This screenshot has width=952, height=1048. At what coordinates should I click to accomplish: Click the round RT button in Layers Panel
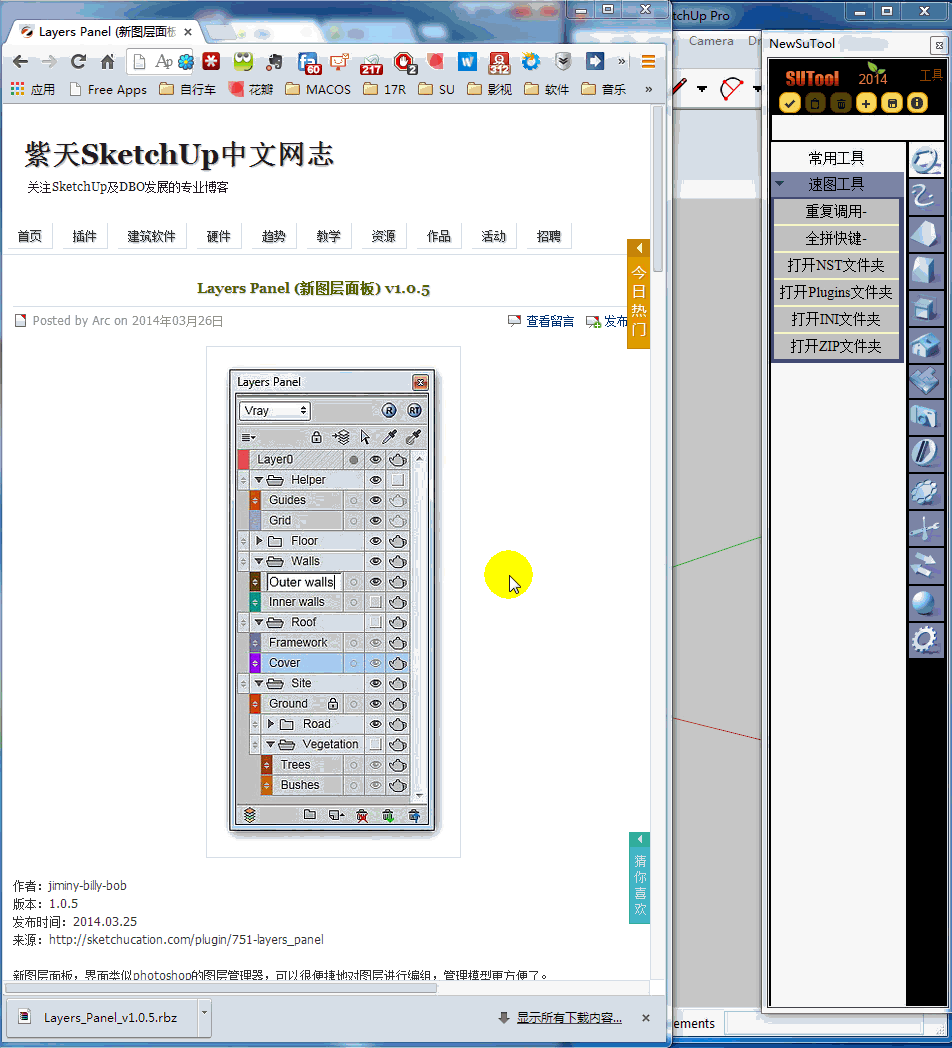click(414, 410)
